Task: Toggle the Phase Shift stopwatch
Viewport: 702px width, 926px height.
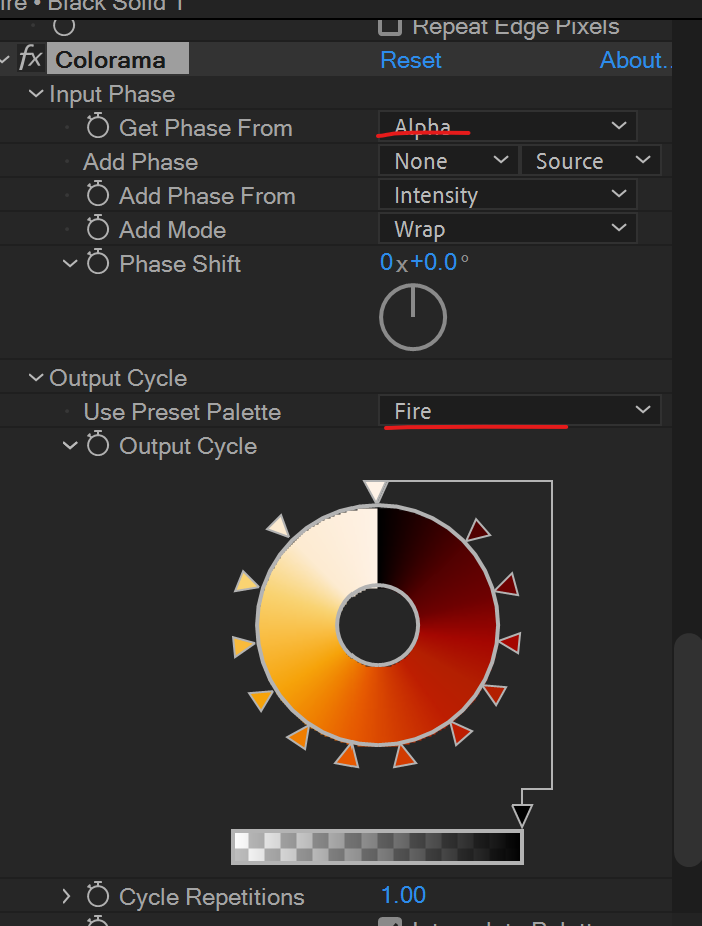Action: coord(97,264)
